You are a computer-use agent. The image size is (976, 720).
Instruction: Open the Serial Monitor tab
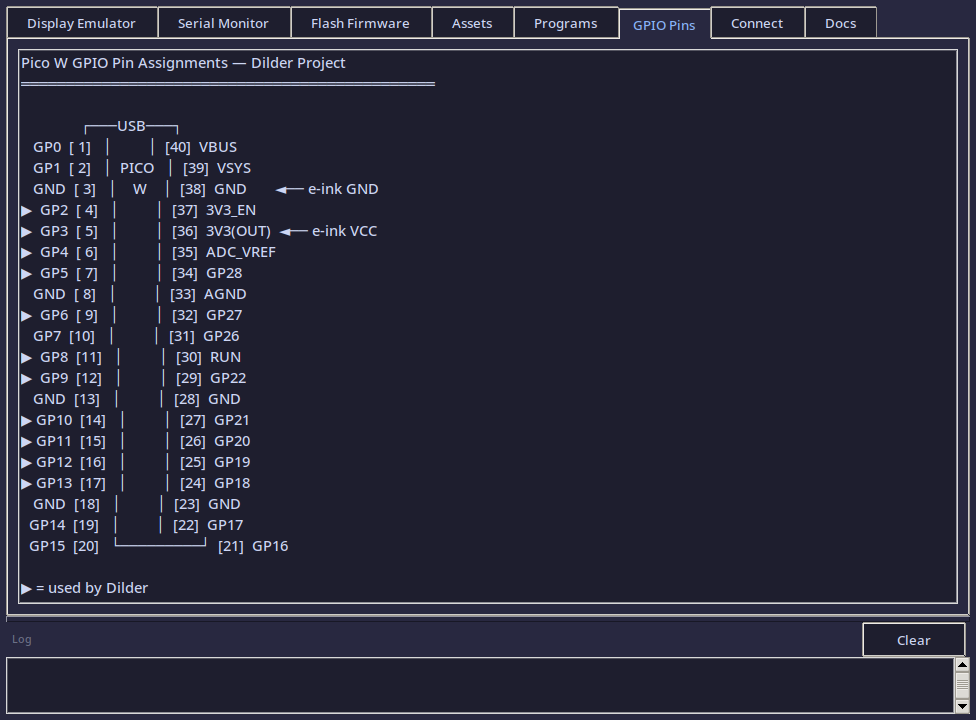coord(223,23)
